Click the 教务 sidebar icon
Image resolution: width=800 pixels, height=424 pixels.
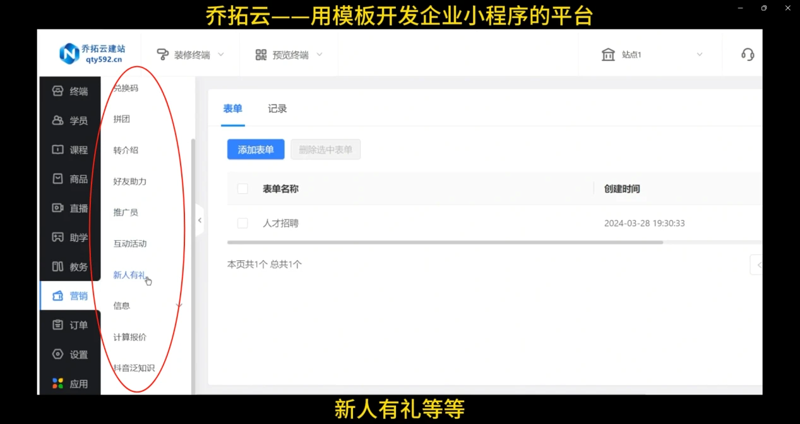[x=58, y=266]
